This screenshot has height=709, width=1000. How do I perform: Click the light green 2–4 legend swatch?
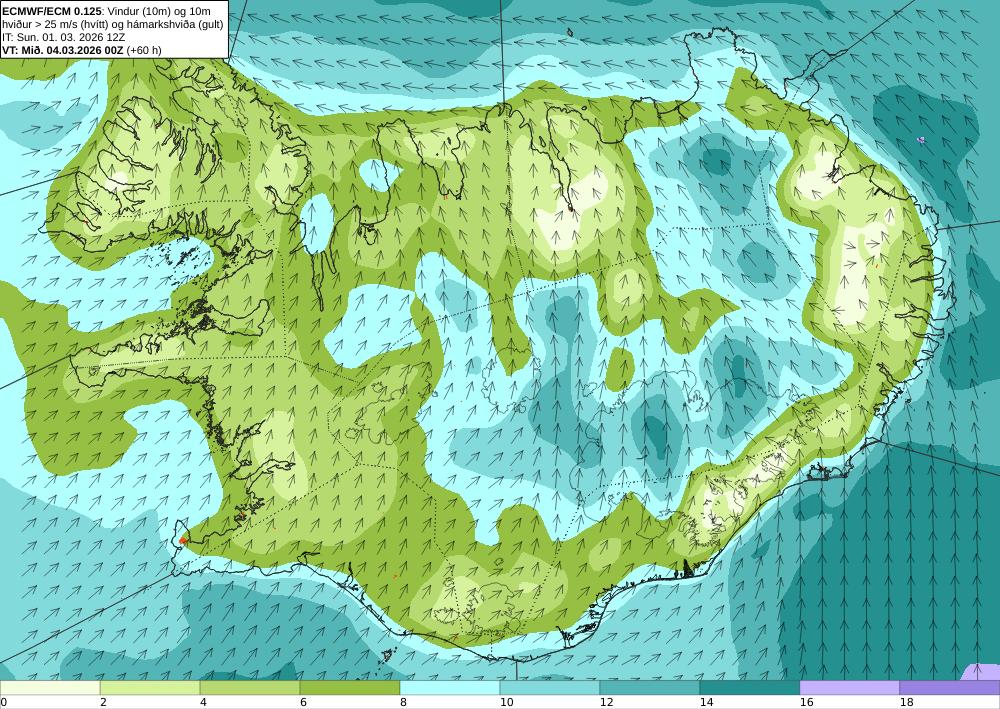pyautogui.click(x=150, y=688)
